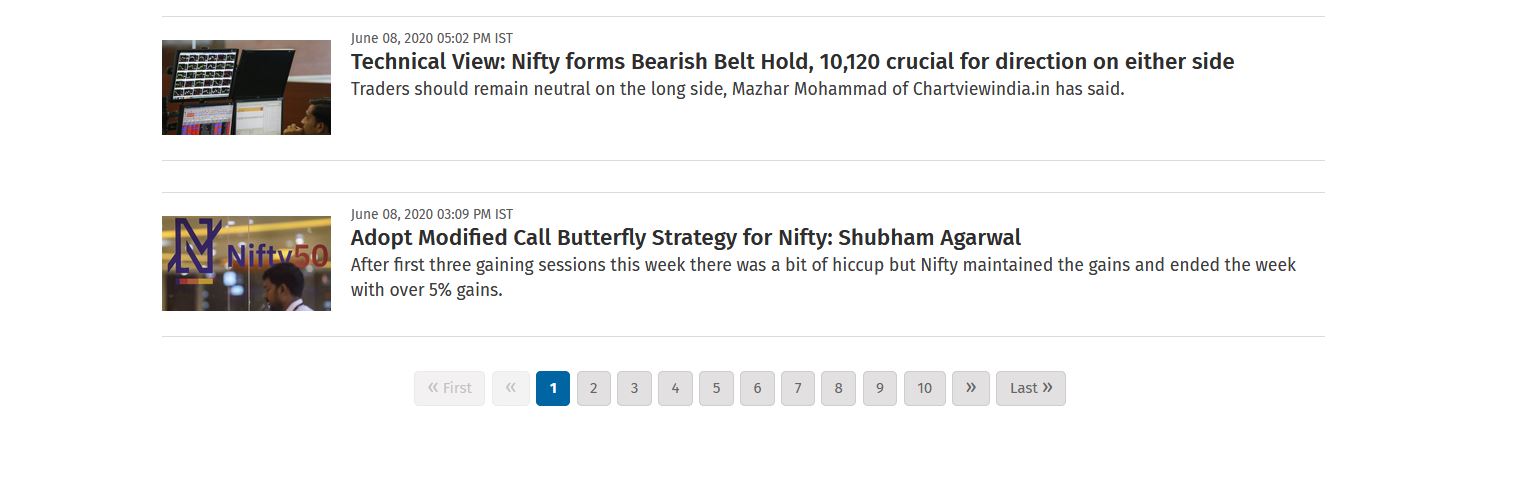Click the 5% gains article summary text
1524x500 pixels.
pyautogui.click(x=823, y=278)
